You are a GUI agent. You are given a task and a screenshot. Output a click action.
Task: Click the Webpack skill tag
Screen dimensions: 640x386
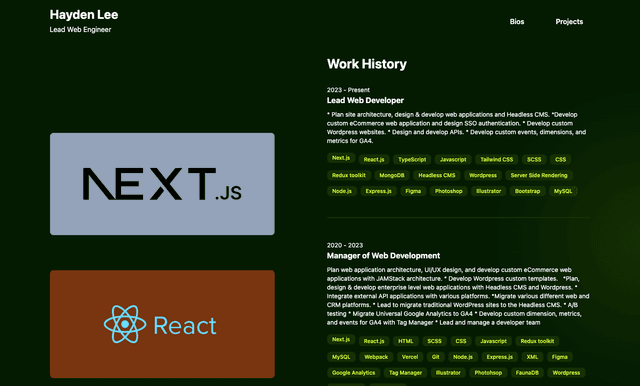click(376, 357)
